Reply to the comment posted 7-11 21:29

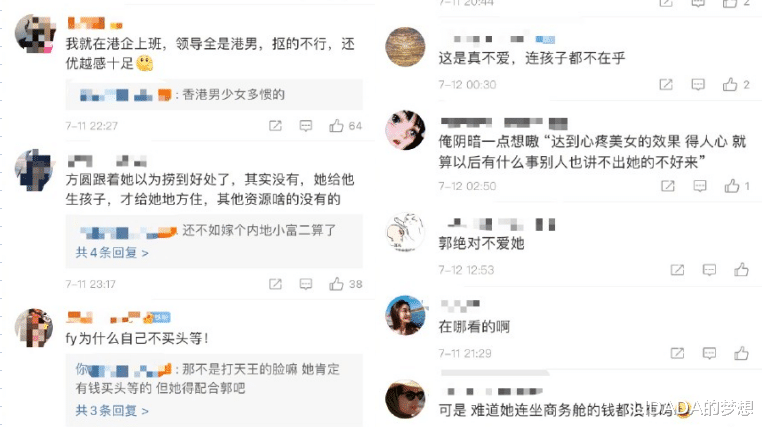click(x=709, y=353)
